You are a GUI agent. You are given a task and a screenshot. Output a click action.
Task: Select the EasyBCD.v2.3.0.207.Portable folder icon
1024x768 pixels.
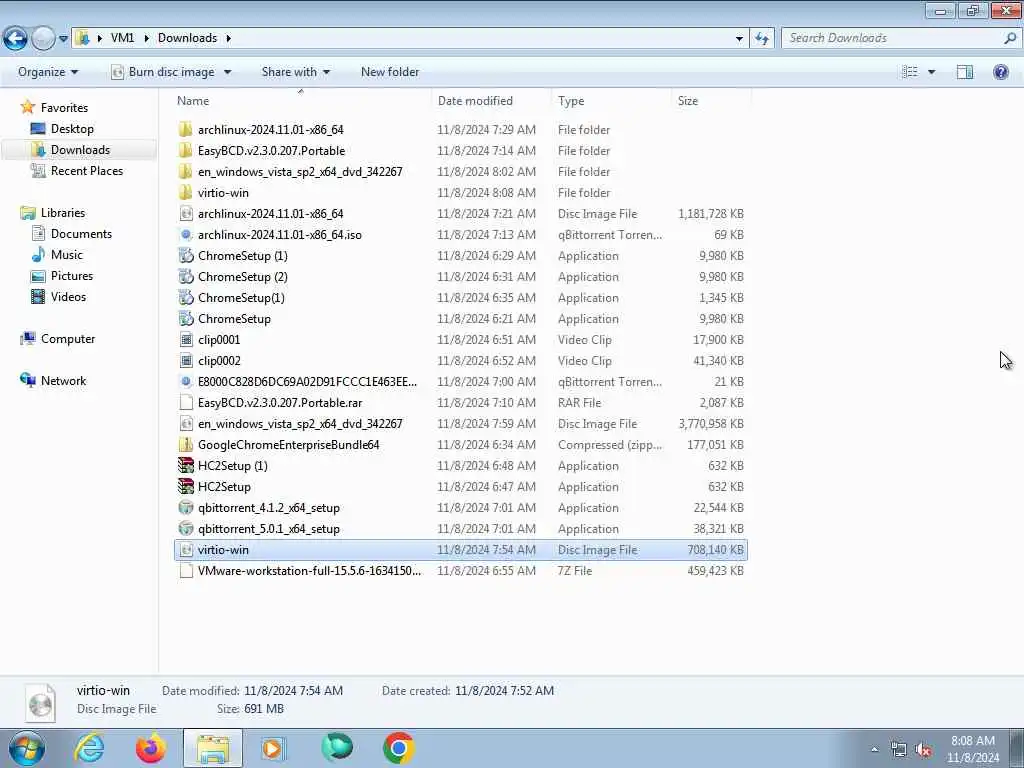186,150
